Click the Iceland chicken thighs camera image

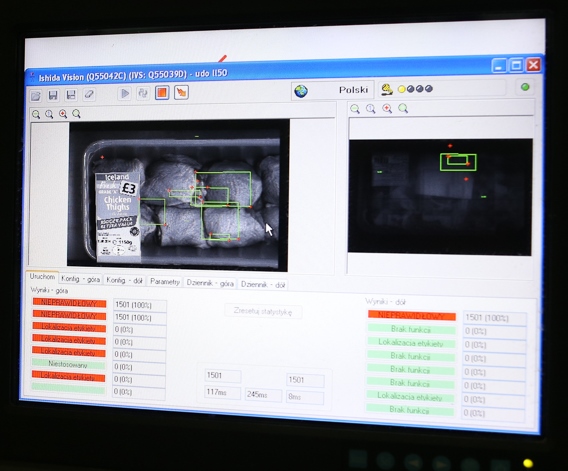[178, 196]
